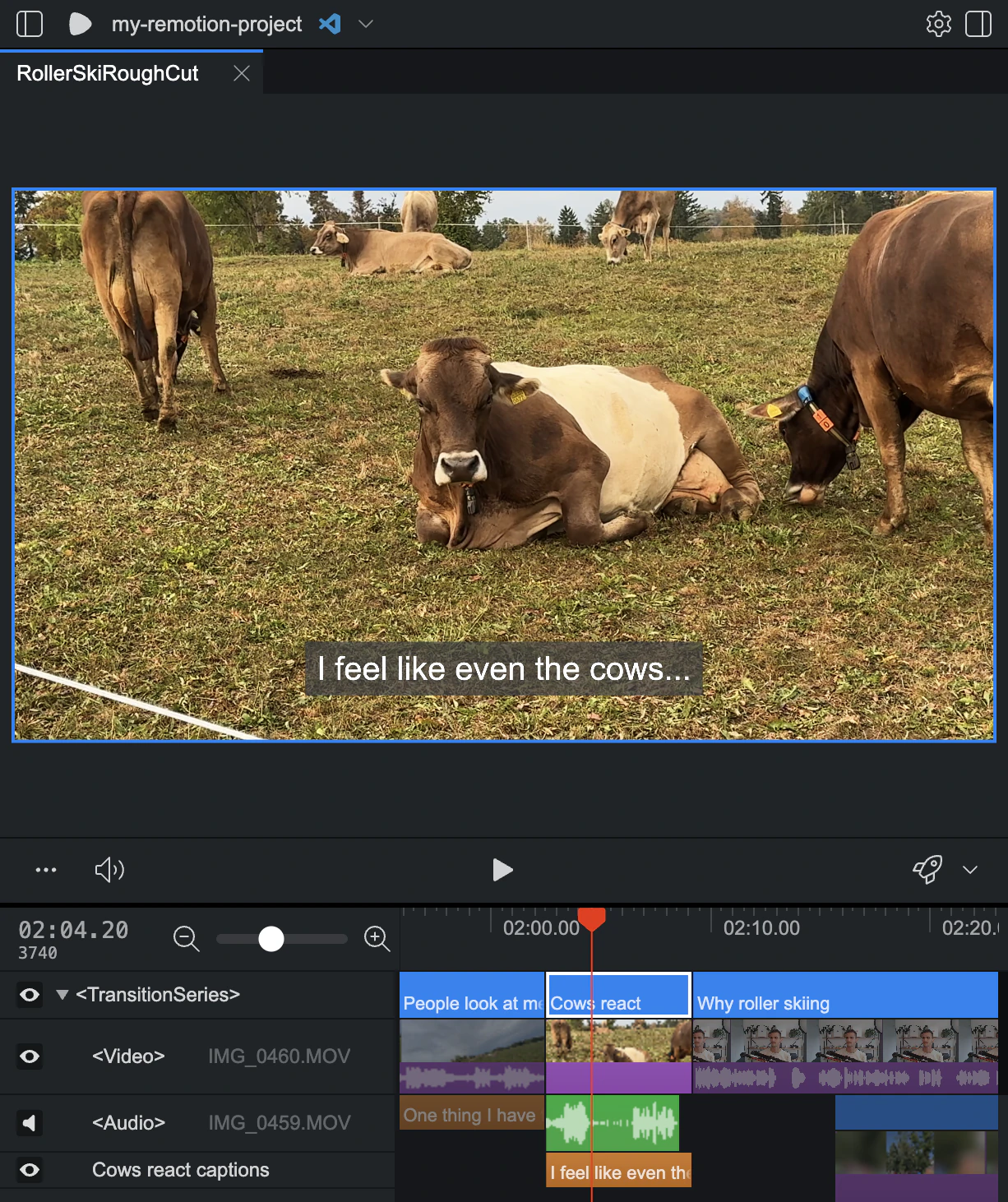Click the 02:04.20 timecode display
Viewport: 1008px width, 1202px height.
click(x=74, y=930)
